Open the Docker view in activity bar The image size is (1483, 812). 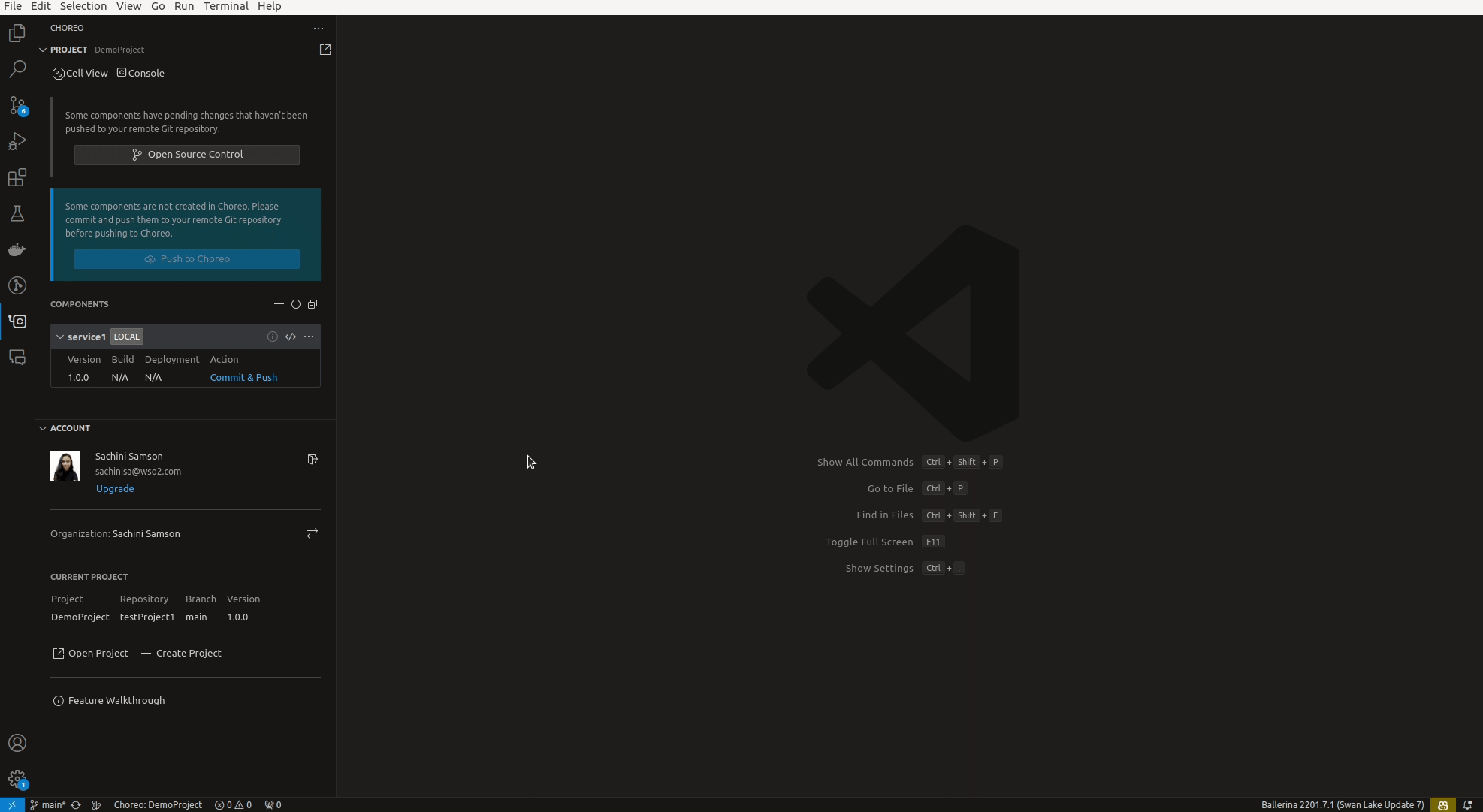[17, 250]
